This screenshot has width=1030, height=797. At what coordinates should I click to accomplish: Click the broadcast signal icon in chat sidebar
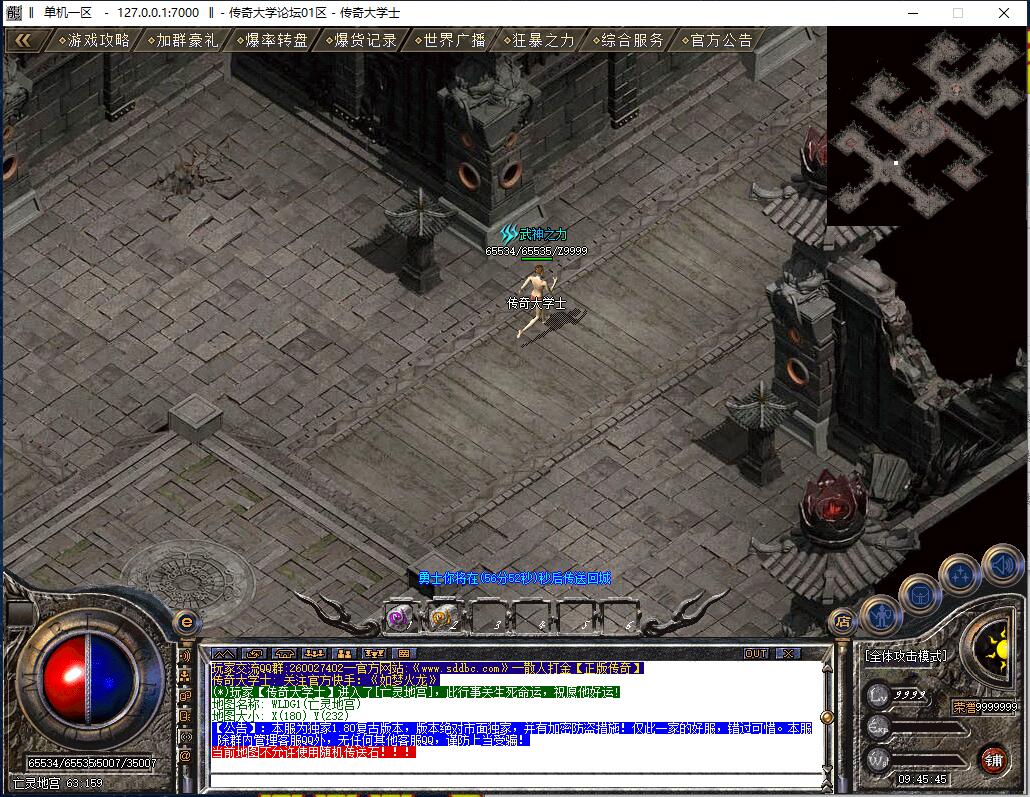click(186, 737)
